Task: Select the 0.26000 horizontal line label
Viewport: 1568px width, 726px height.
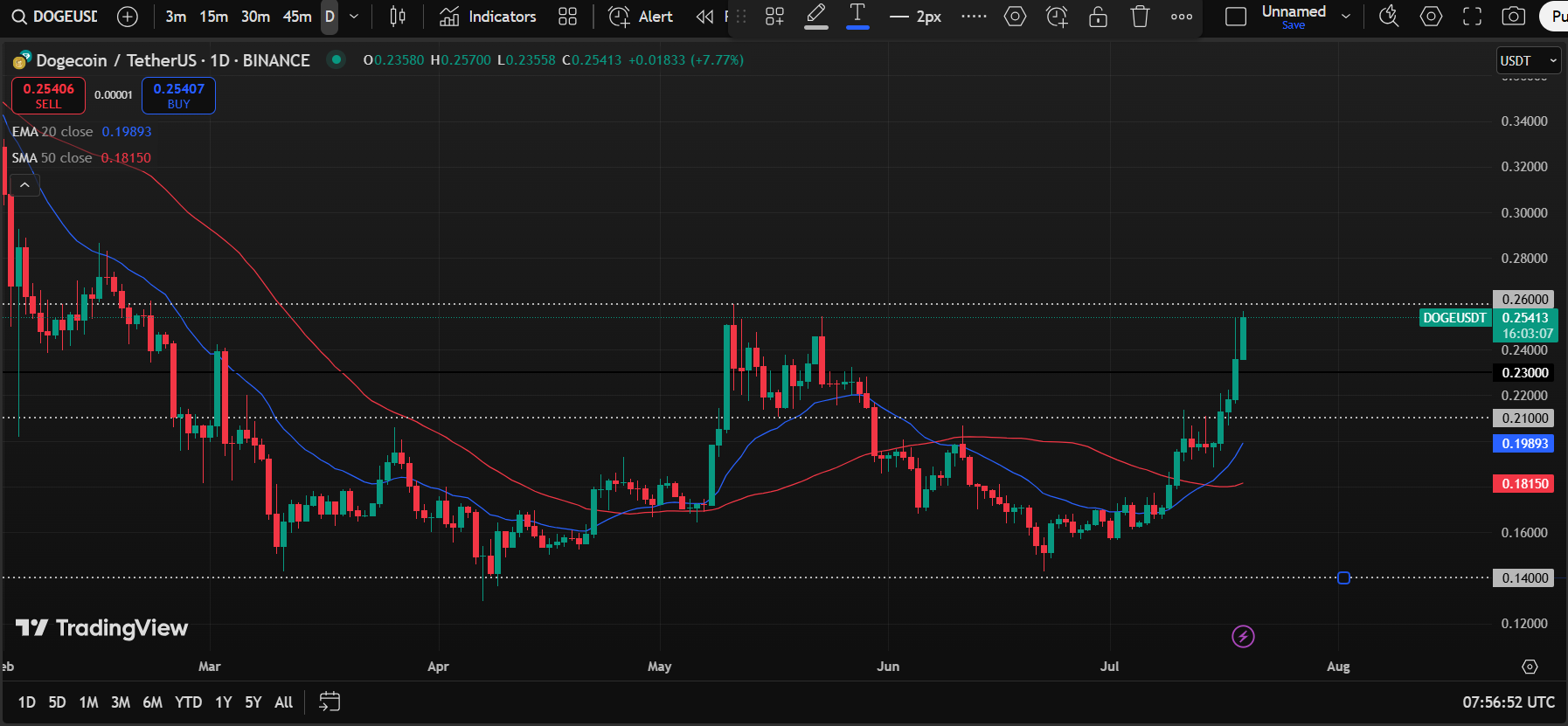Action: (1523, 300)
